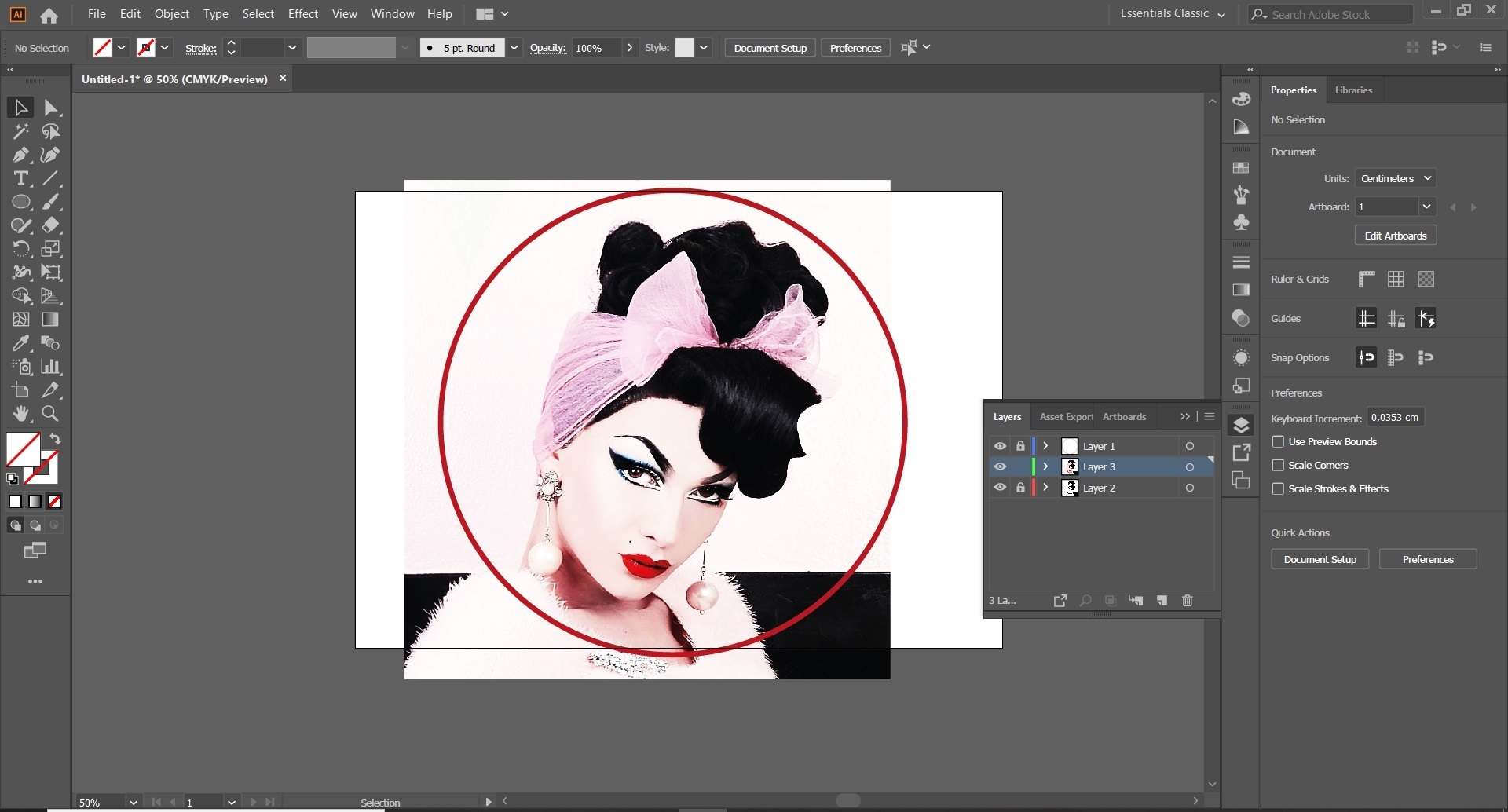
Task: Click the Fill swatch in the Tools panel
Action: coord(23,450)
